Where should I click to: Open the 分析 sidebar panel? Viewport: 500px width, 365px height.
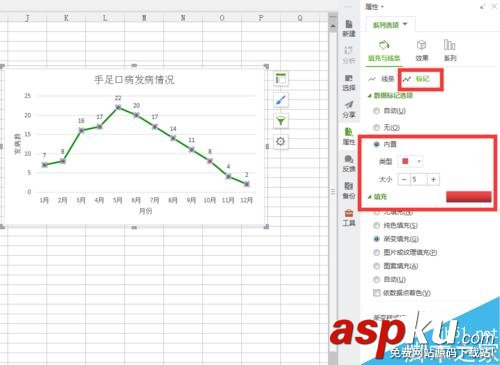tap(349, 55)
